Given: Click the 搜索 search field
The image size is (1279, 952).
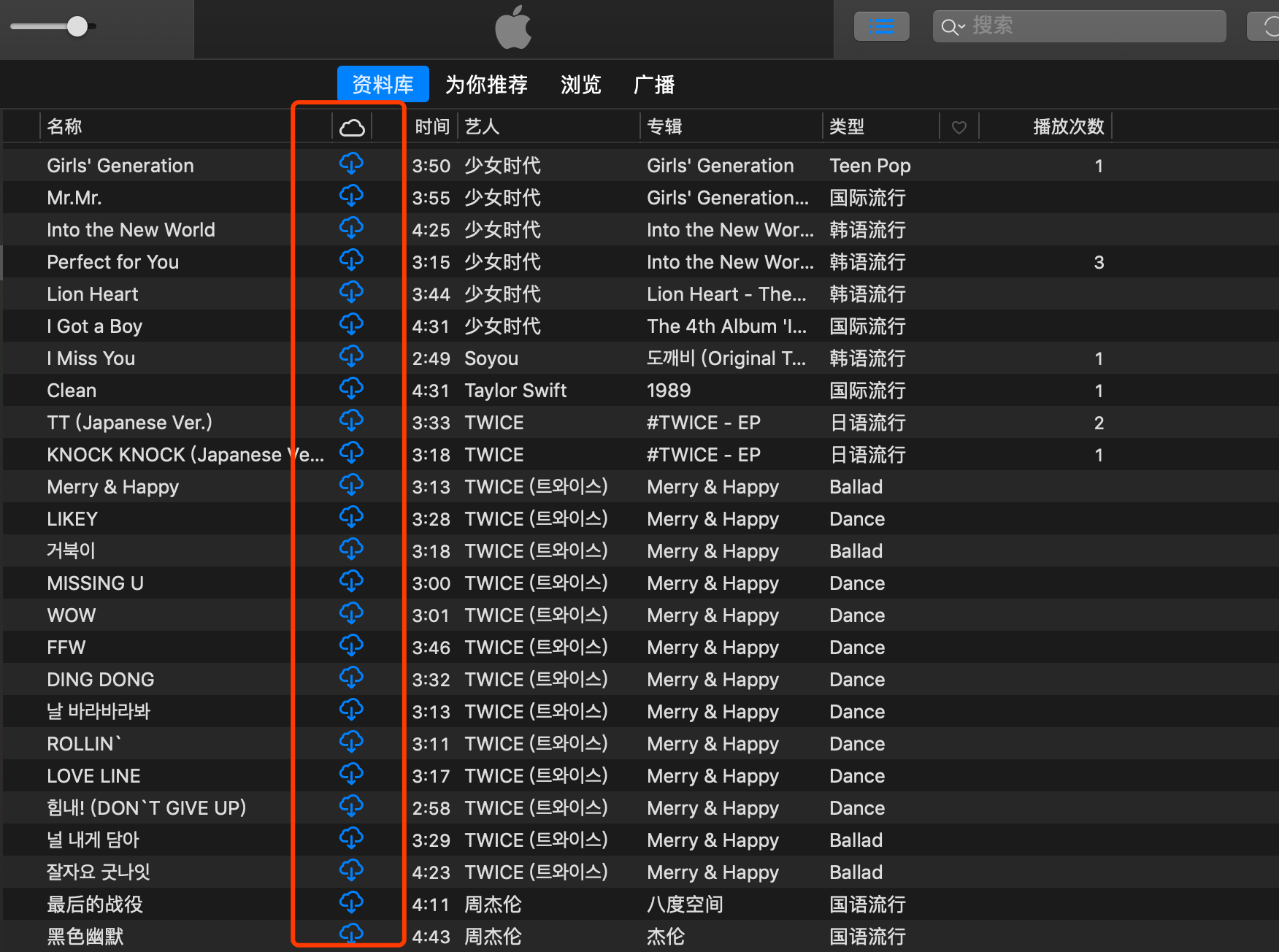Looking at the screenshot, I should [1079, 27].
